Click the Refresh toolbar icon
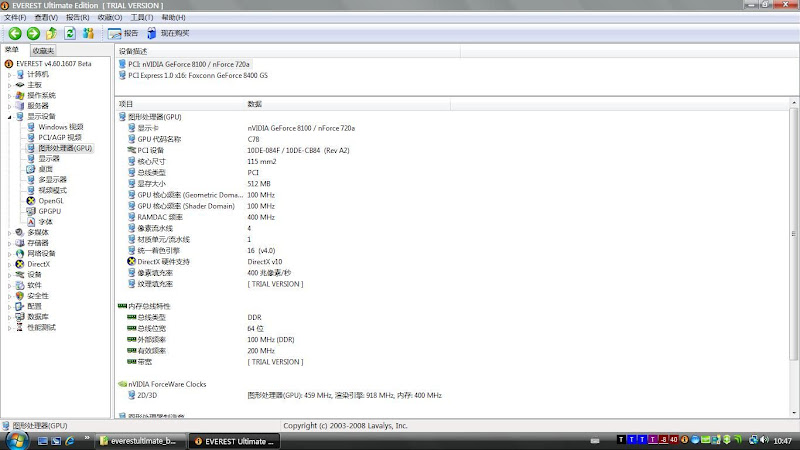Viewport: 800px width, 450px height. point(70,33)
